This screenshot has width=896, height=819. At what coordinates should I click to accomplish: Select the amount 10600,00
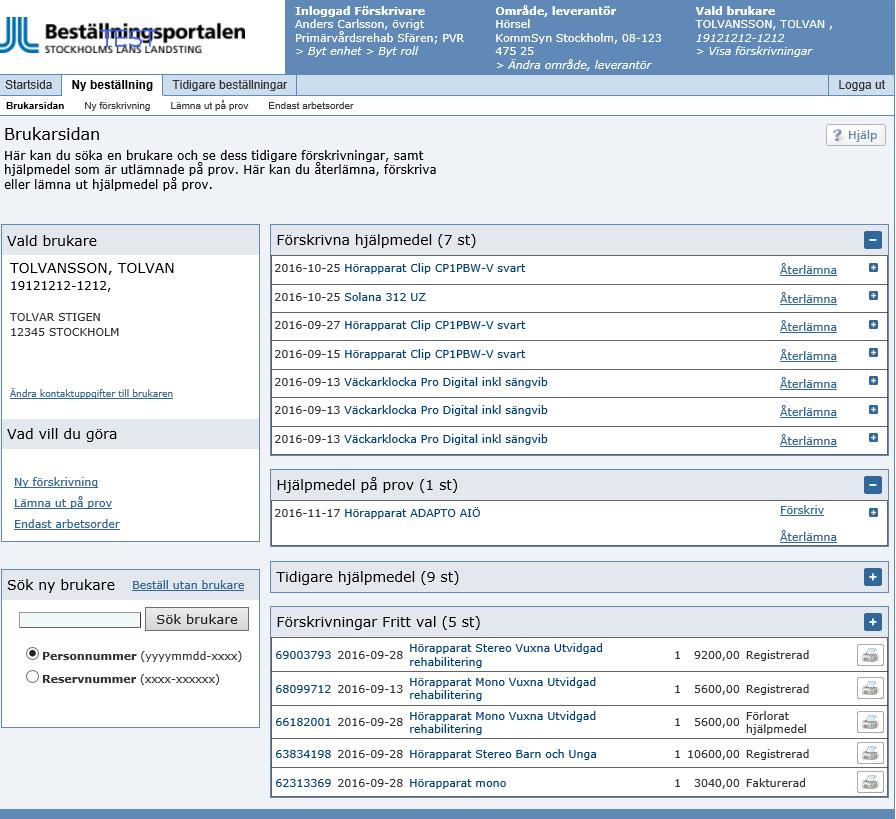tap(713, 754)
